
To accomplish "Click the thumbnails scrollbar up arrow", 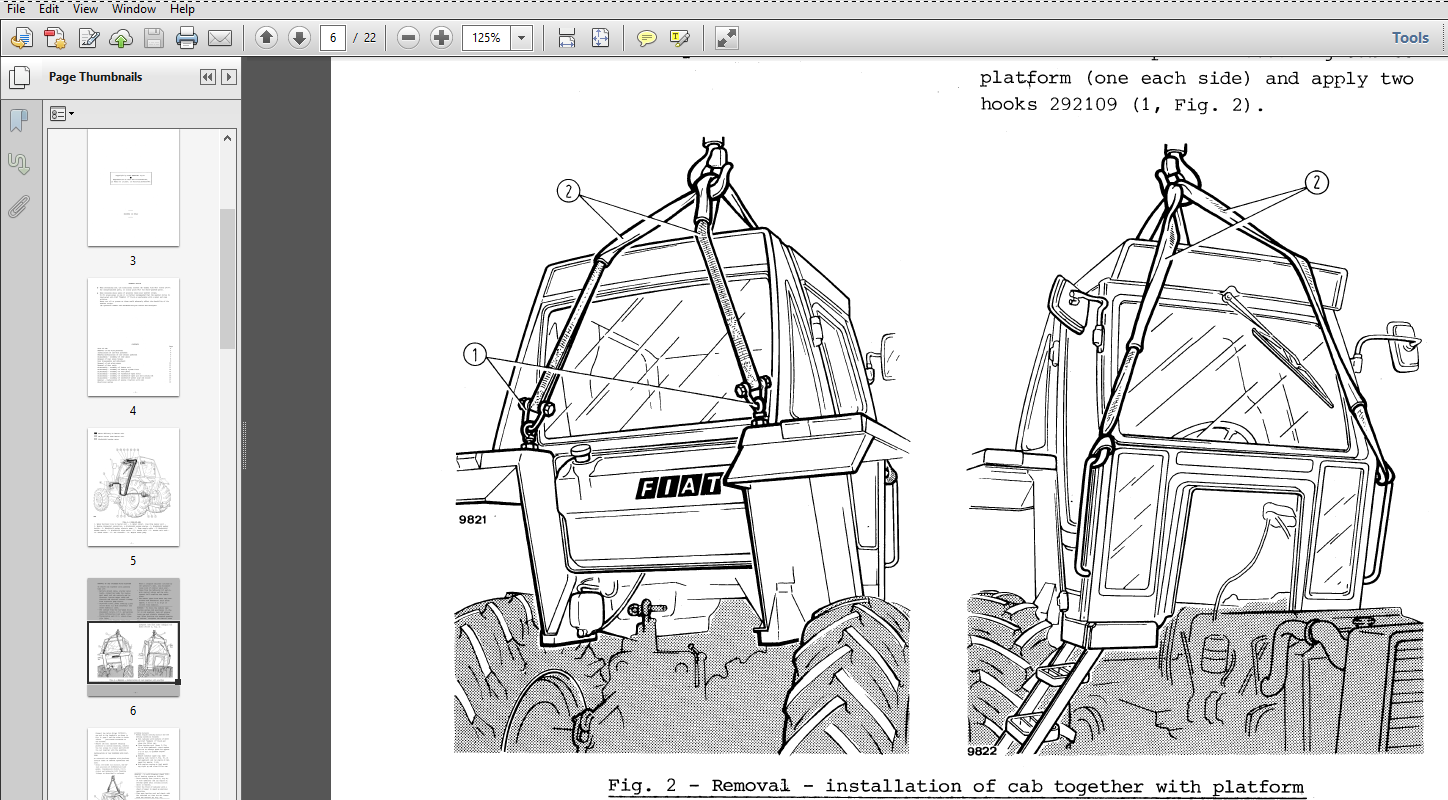I will (x=228, y=138).
